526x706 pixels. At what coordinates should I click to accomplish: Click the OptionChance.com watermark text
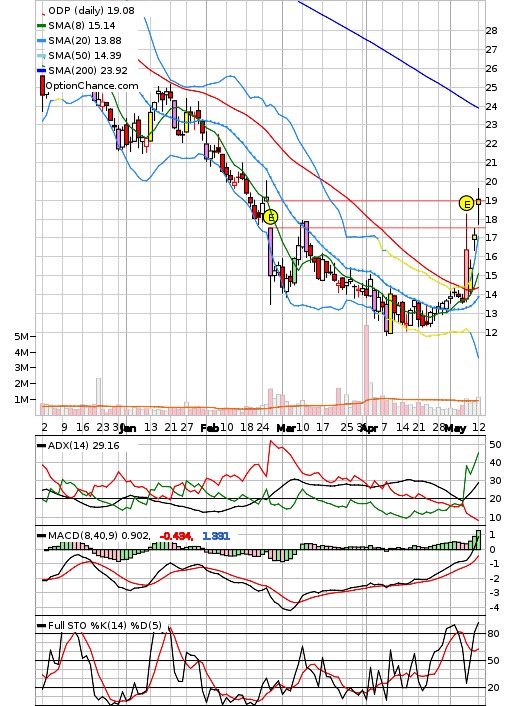point(92,86)
